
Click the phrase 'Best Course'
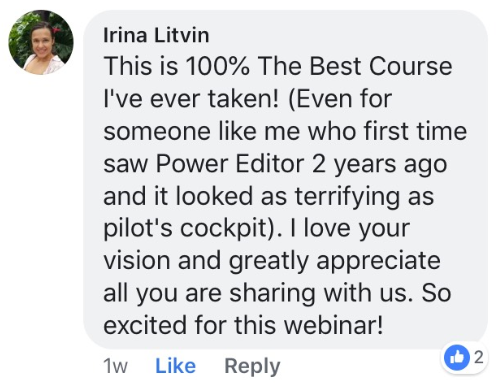(381, 66)
